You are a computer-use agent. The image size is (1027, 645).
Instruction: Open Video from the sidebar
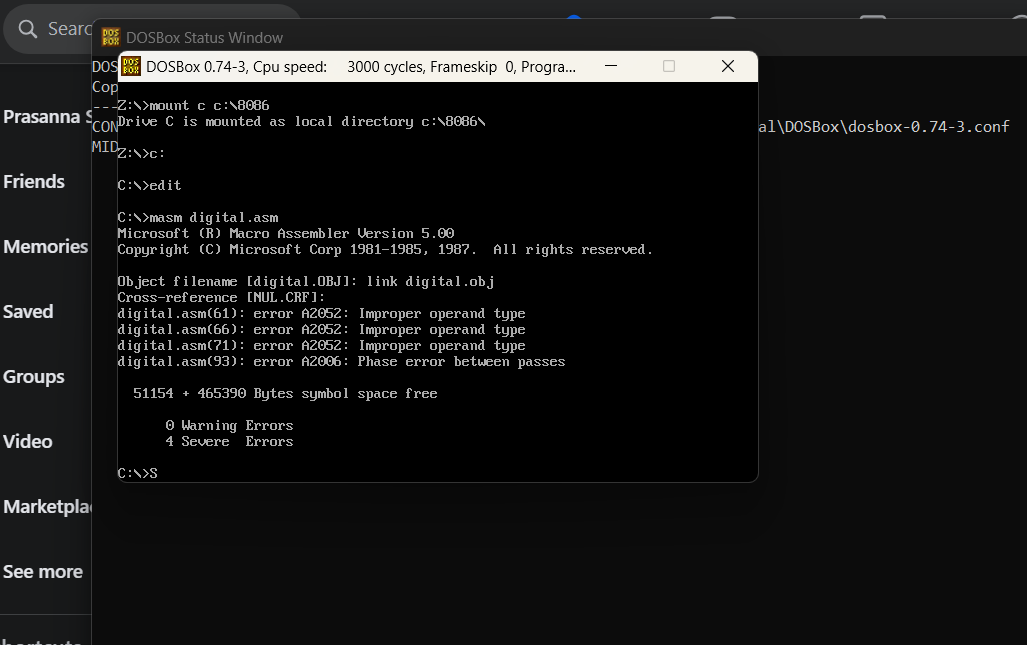28,442
